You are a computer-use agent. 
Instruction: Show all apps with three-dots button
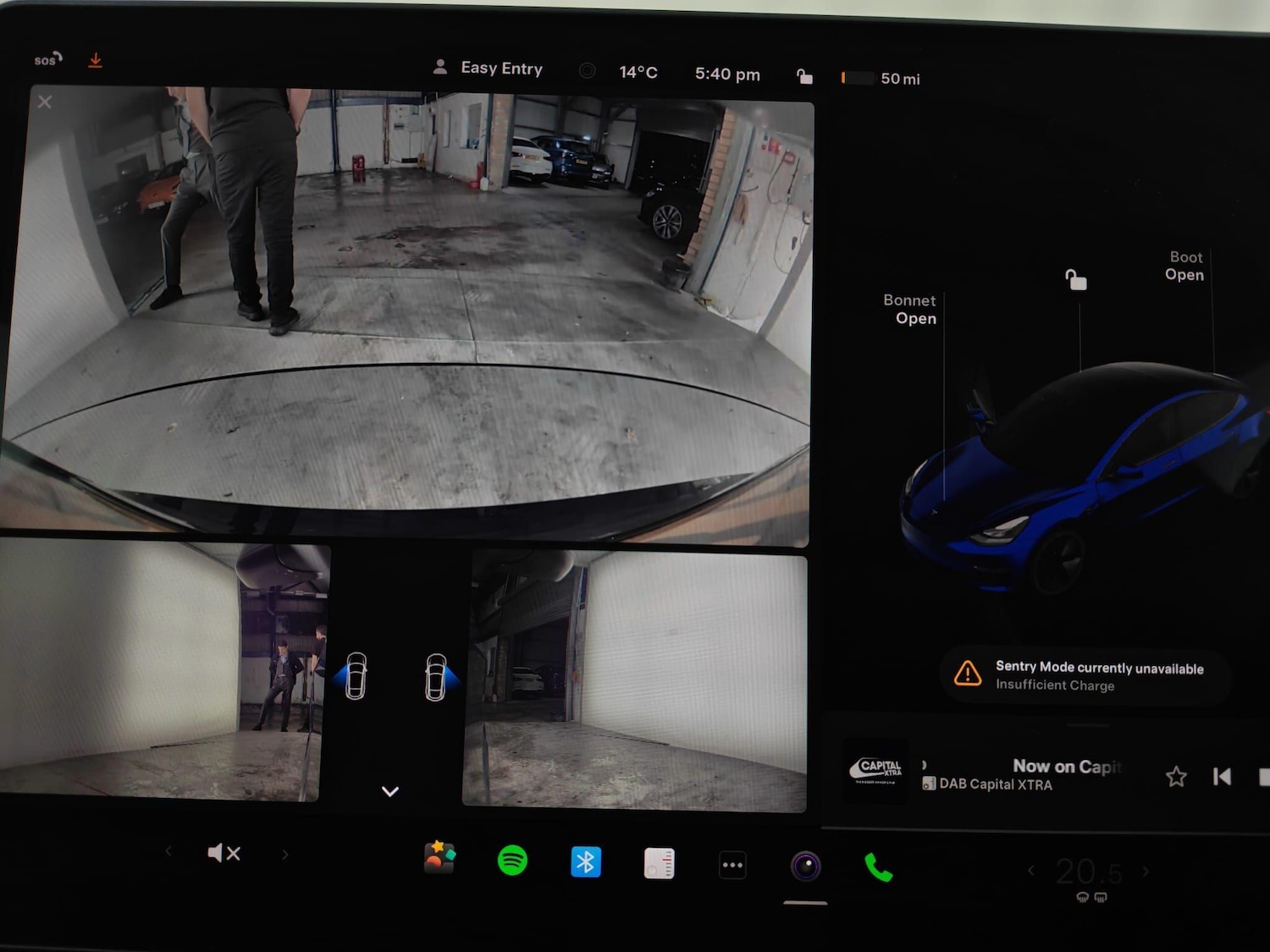point(732,865)
